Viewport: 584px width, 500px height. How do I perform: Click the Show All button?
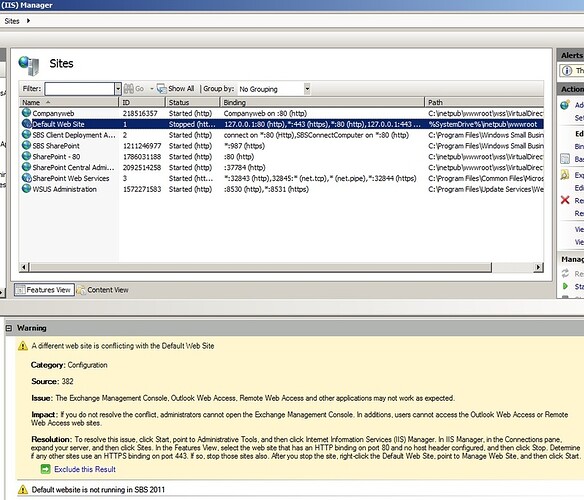(x=176, y=89)
